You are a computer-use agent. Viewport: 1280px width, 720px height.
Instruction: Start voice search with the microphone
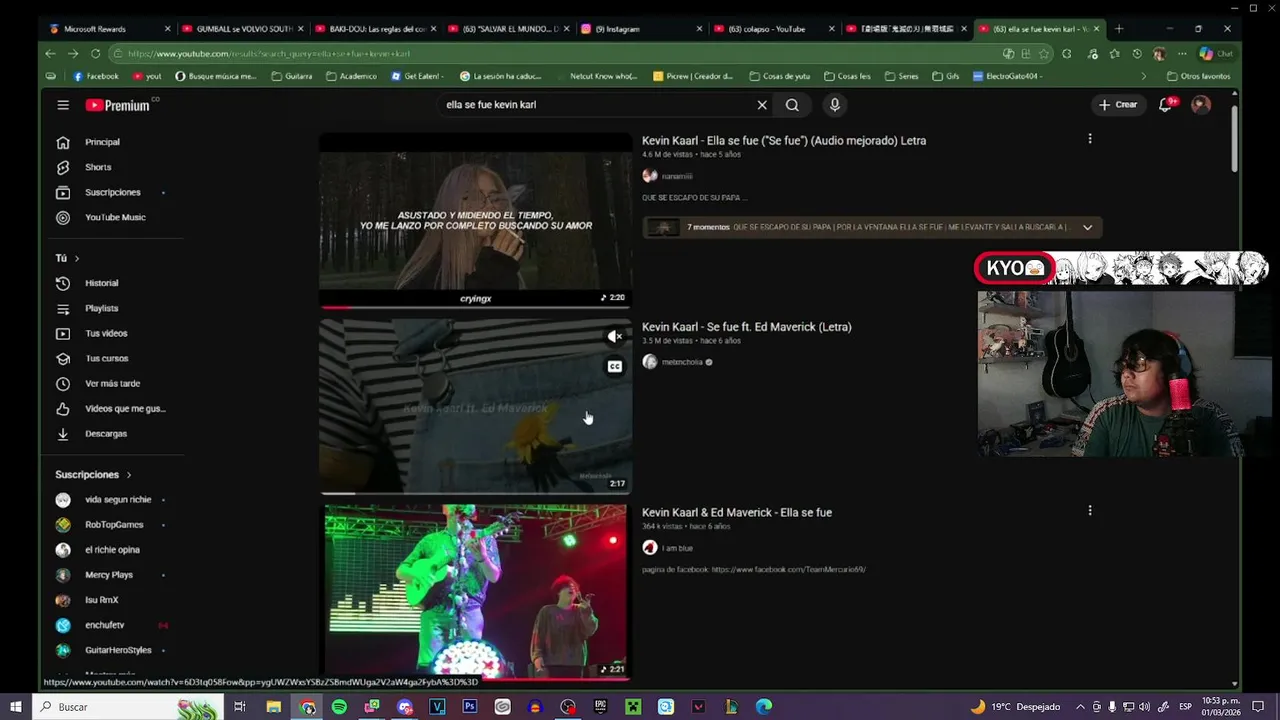[835, 105]
